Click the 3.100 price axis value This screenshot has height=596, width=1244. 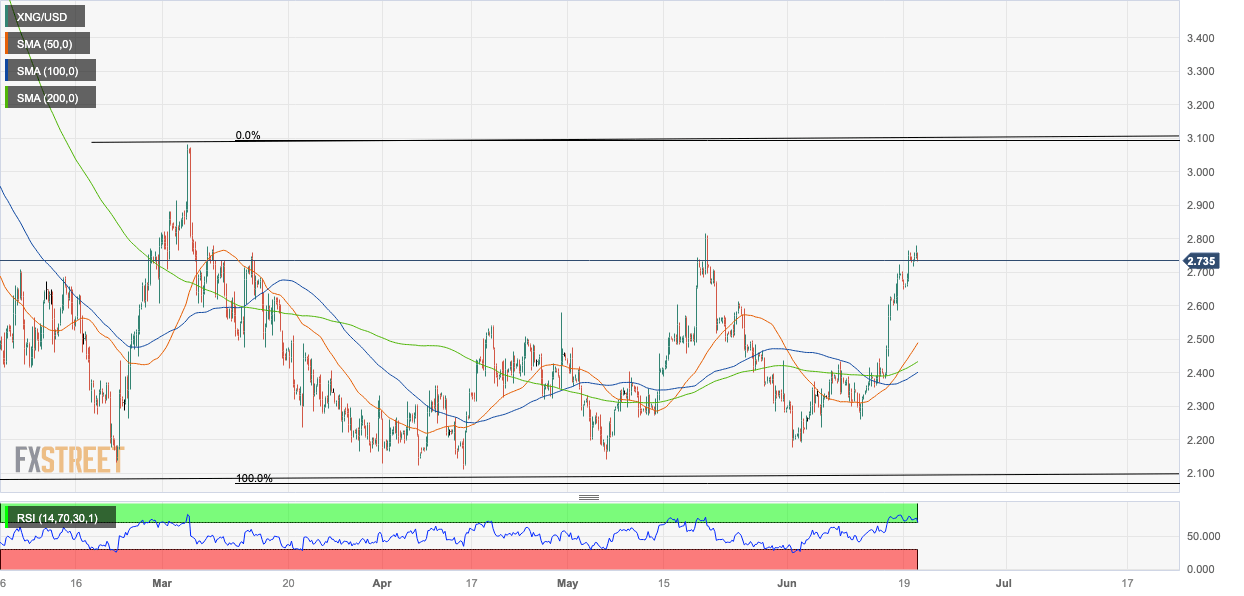(1201, 139)
